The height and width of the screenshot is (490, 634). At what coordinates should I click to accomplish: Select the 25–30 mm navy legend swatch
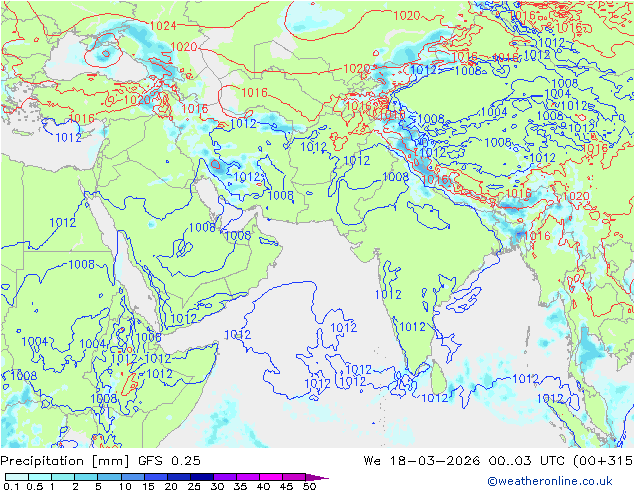[x=201, y=477]
